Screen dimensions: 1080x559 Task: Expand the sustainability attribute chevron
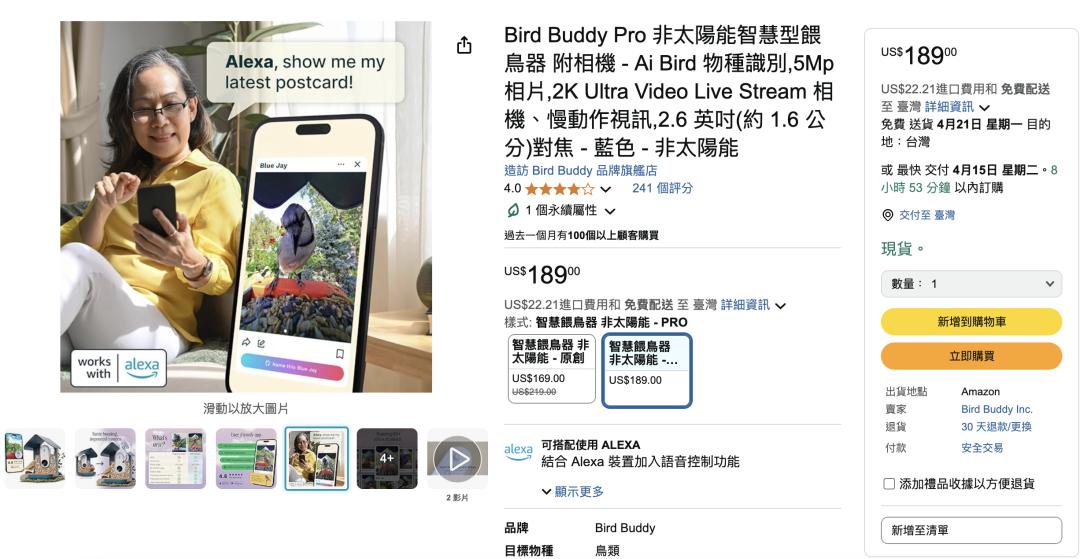coord(610,211)
